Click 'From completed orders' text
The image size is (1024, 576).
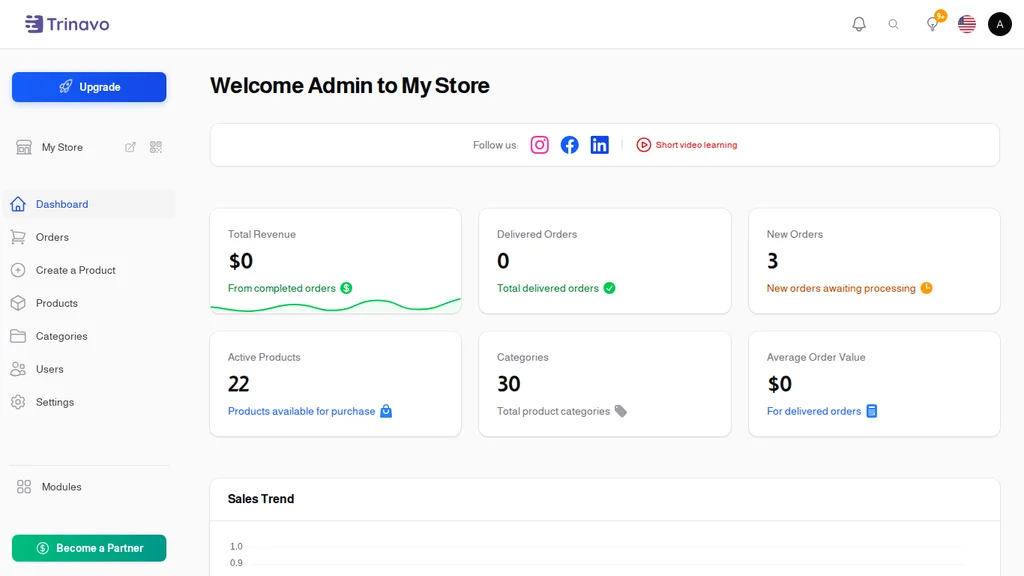[x=281, y=289]
